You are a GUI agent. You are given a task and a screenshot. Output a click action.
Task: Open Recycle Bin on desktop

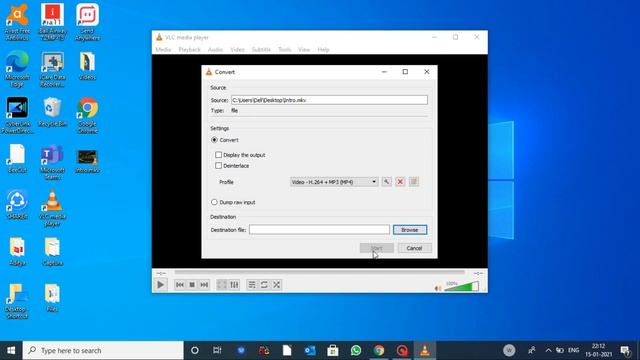(x=52, y=112)
